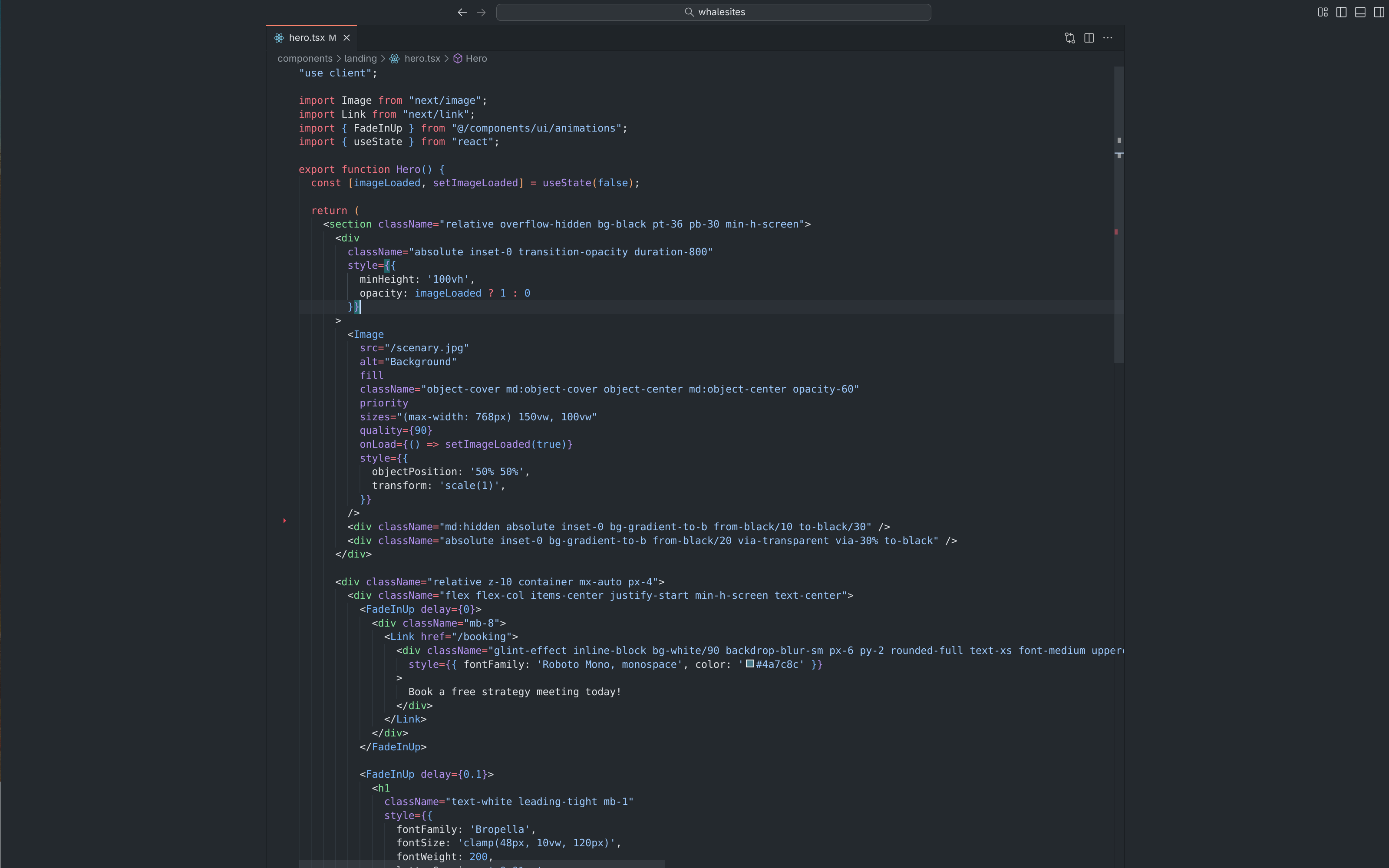The width and height of the screenshot is (1389, 868).
Task: Open the editor More Actions ellipsis
Action: point(1108,38)
